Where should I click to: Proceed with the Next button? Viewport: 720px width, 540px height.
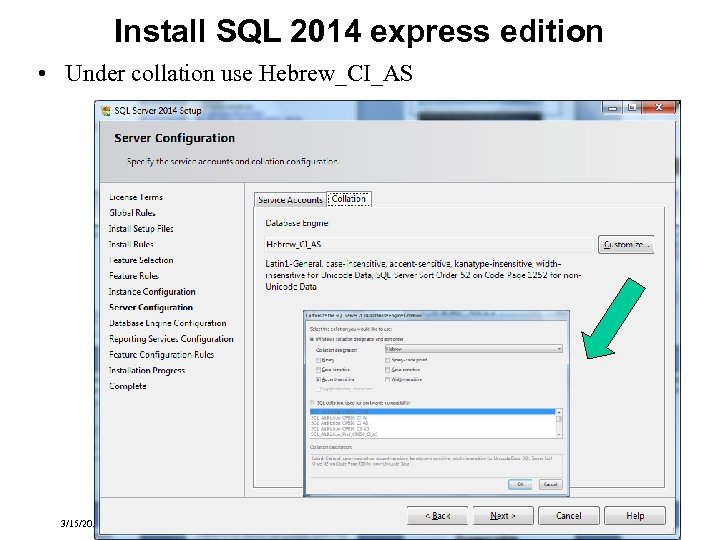(503, 516)
